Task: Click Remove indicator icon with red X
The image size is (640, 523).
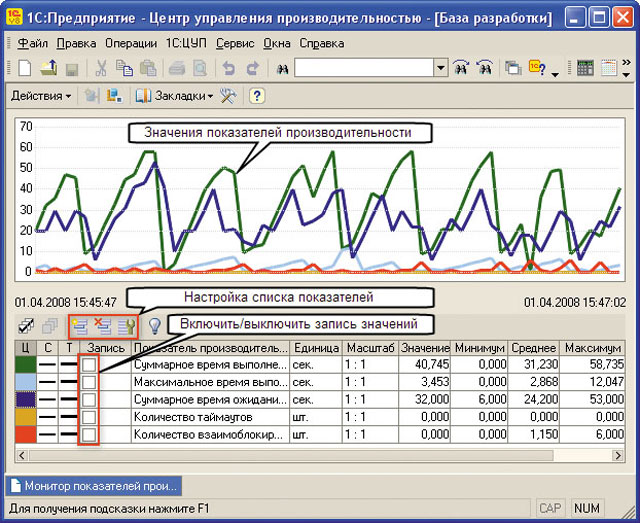Action: pyautogui.click(x=103, y=327)
